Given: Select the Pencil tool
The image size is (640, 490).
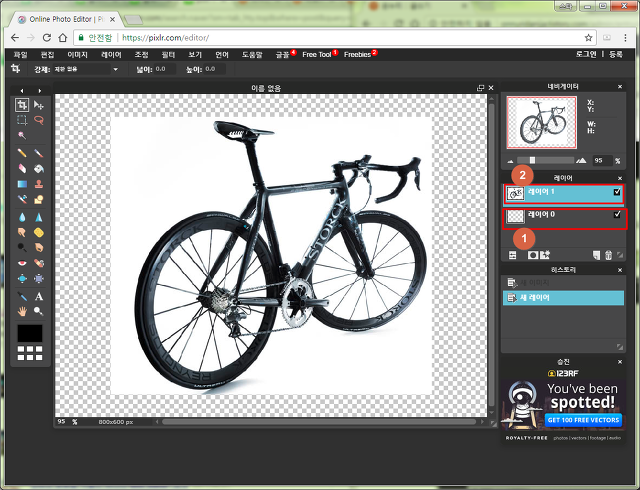Looking at the screenshot, I should click(22, 153).
